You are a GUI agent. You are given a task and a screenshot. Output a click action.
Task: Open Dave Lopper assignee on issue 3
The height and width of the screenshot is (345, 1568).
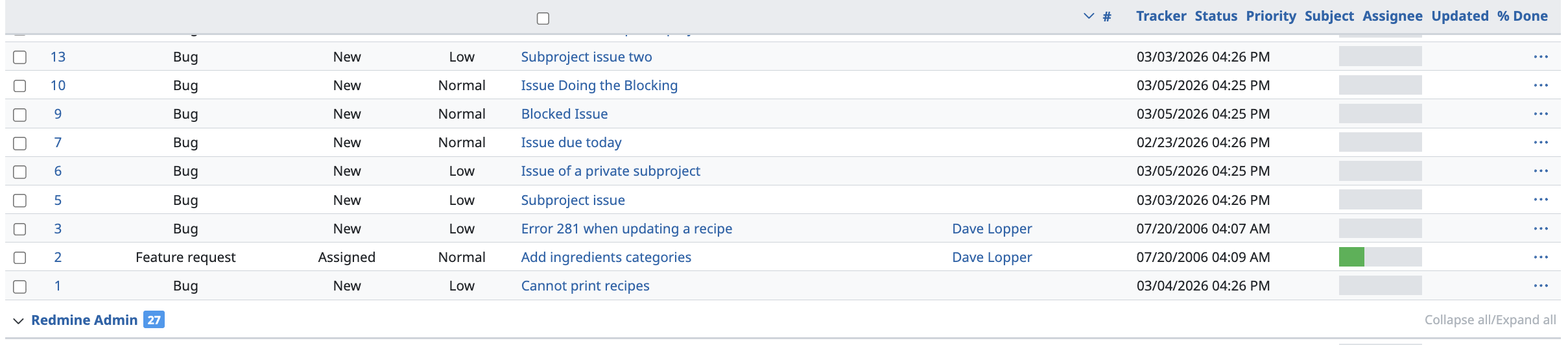click(x=992, y=229)
